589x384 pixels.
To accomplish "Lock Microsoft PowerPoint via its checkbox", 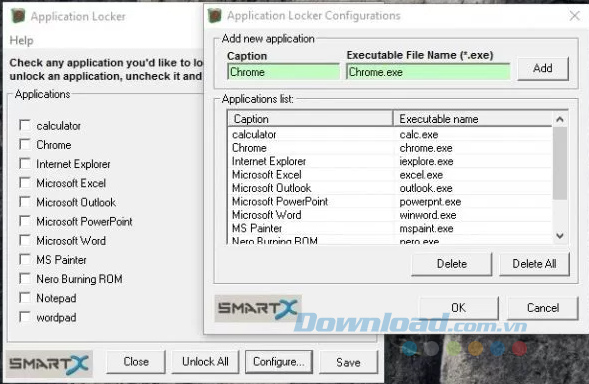I will [25, 221].
